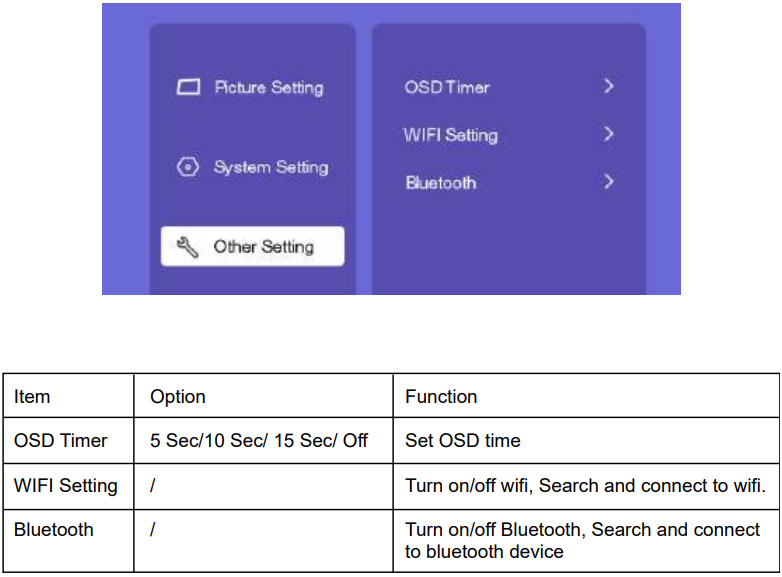This screenshot has height=577, width=782.
Task: Click the Bluetooth table cell in Item column
Action: tap(55, 530)
